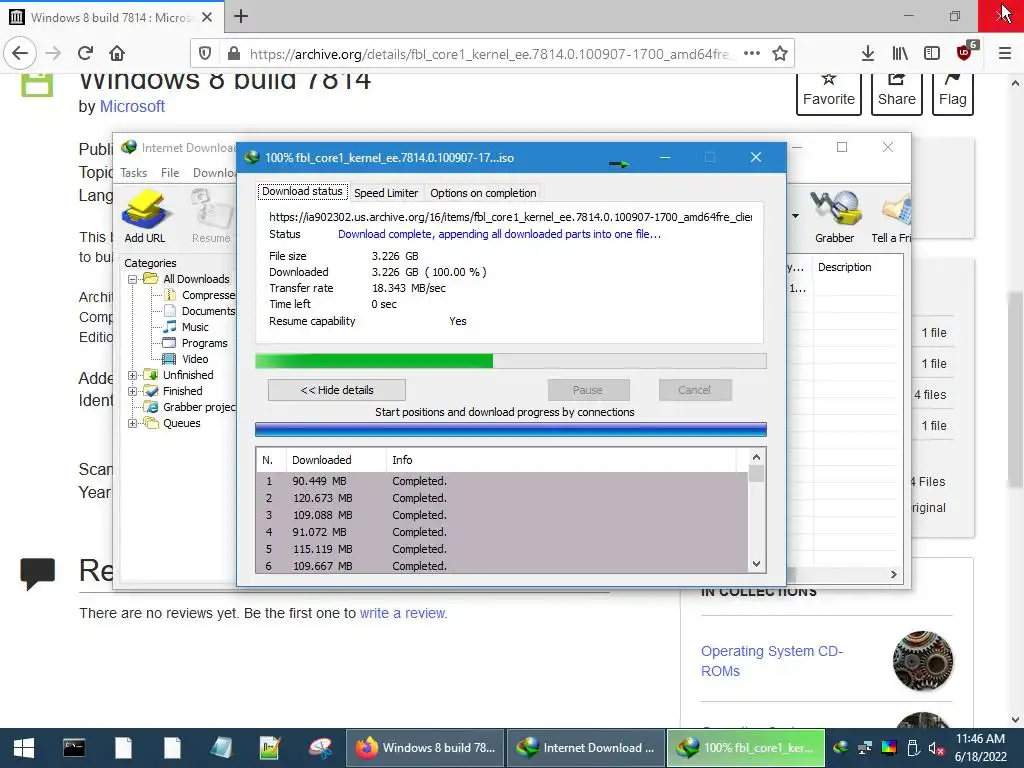Bookmark this page with the star icon
Image resolution: width=1024 pixels, height=768 pixels.
[x=780, y=54]
